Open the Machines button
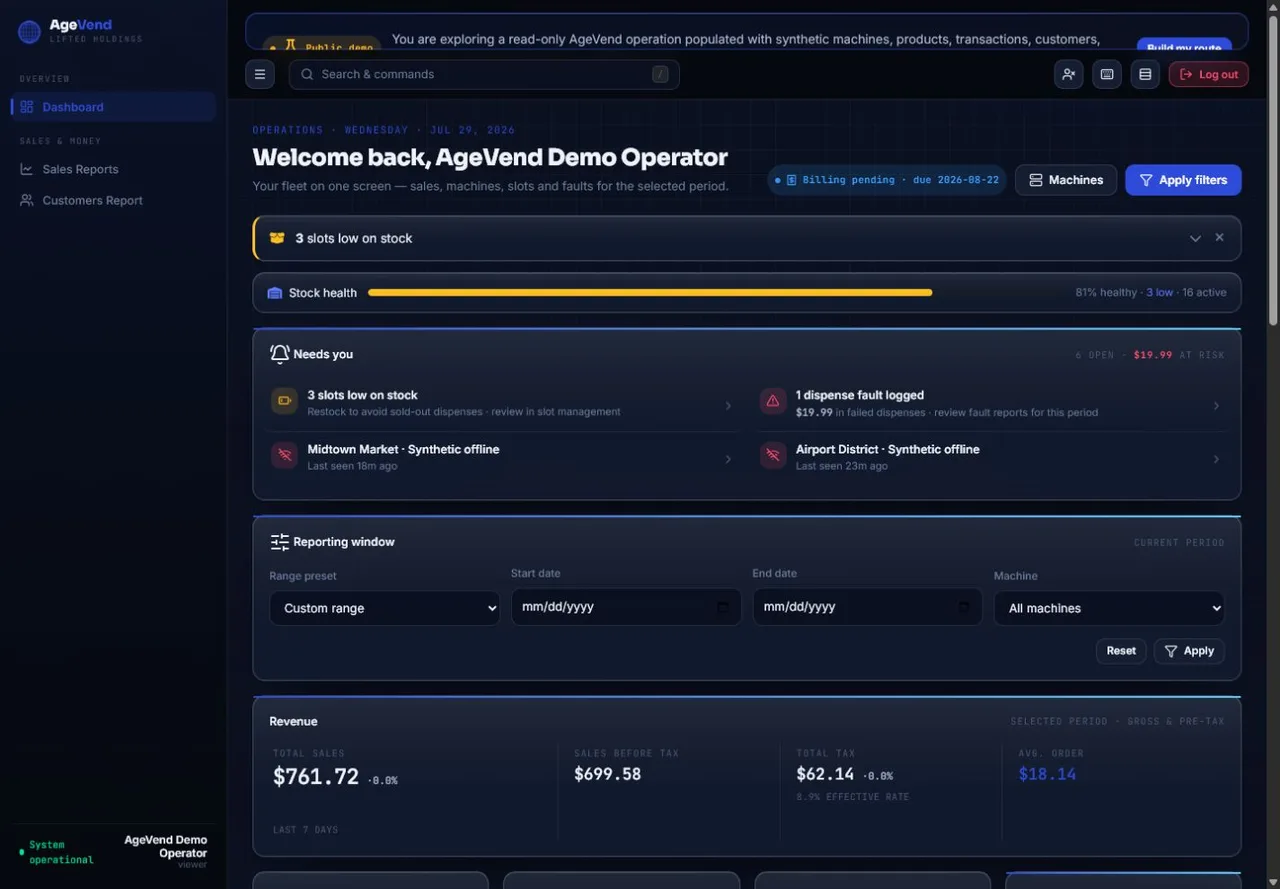Screen dimensions: 1280x889 click(x=1066, y=180)
